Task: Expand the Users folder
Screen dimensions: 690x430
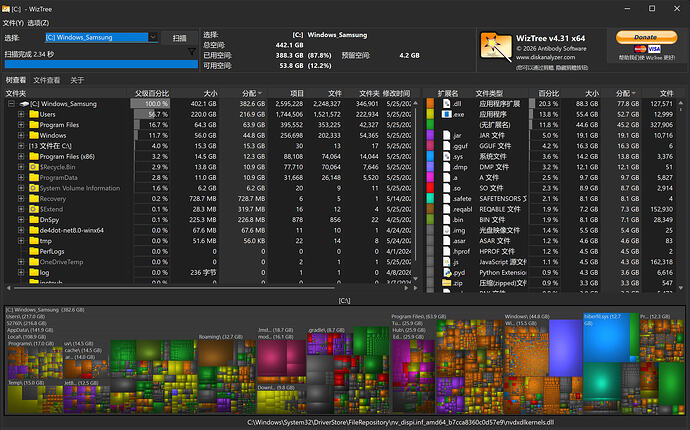Action: [21, 114]
